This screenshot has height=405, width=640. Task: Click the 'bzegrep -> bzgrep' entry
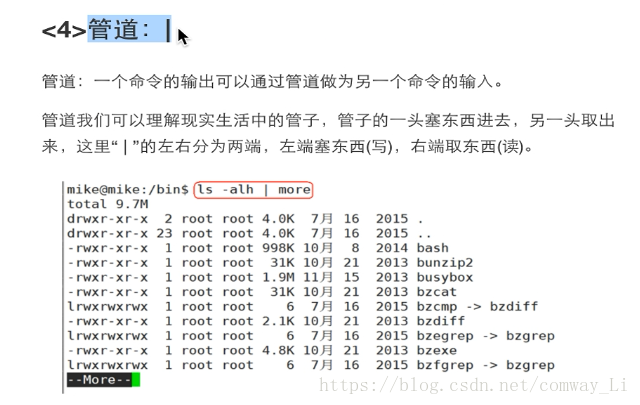point(486,336)
